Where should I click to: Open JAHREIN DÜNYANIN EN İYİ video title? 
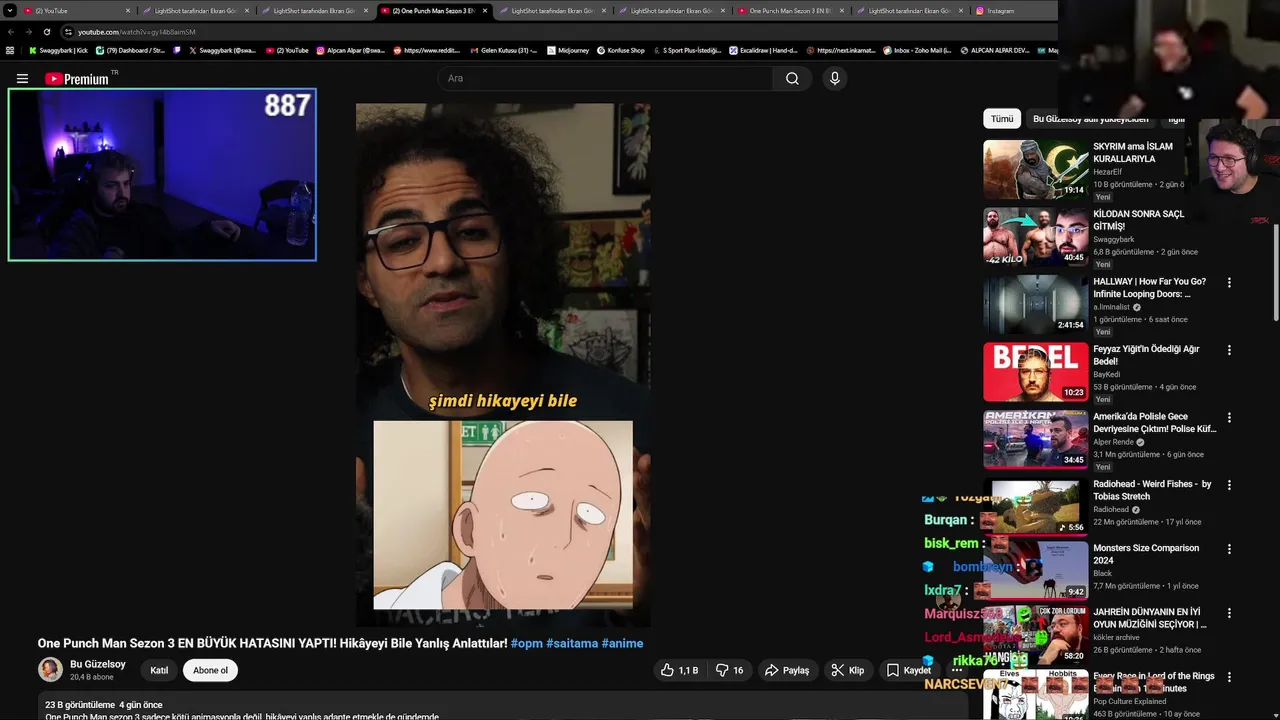[x=1150, y=618]
